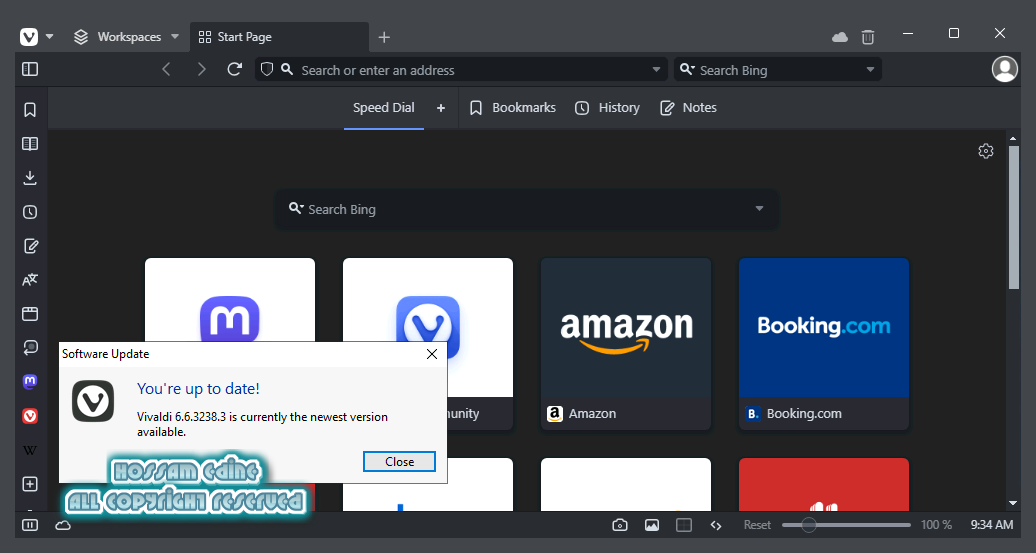Click the Close button in update dialog
The width and height of the screenshot is (1036, 553).
[x=399, y=462]
